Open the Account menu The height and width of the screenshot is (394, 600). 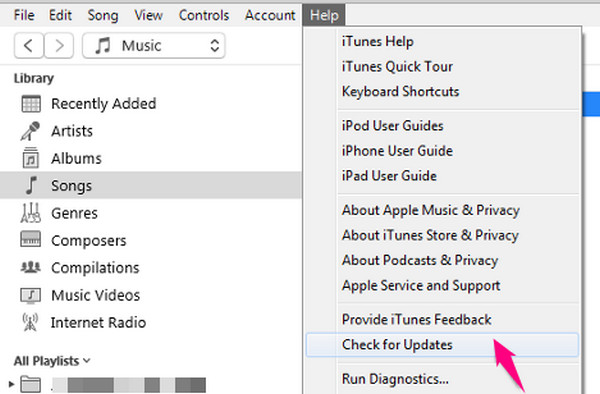tap(270, 15)
